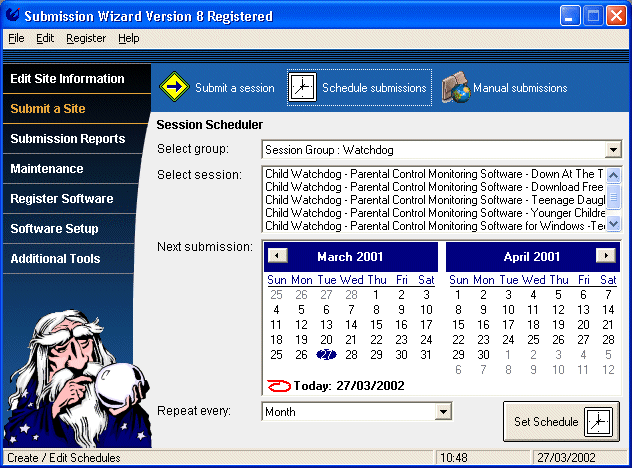The height and width of the screenshot is (468, 632).
Task: Open Software Setup in the sidebar
Action: pyautogui.click(x=69, y=229)
